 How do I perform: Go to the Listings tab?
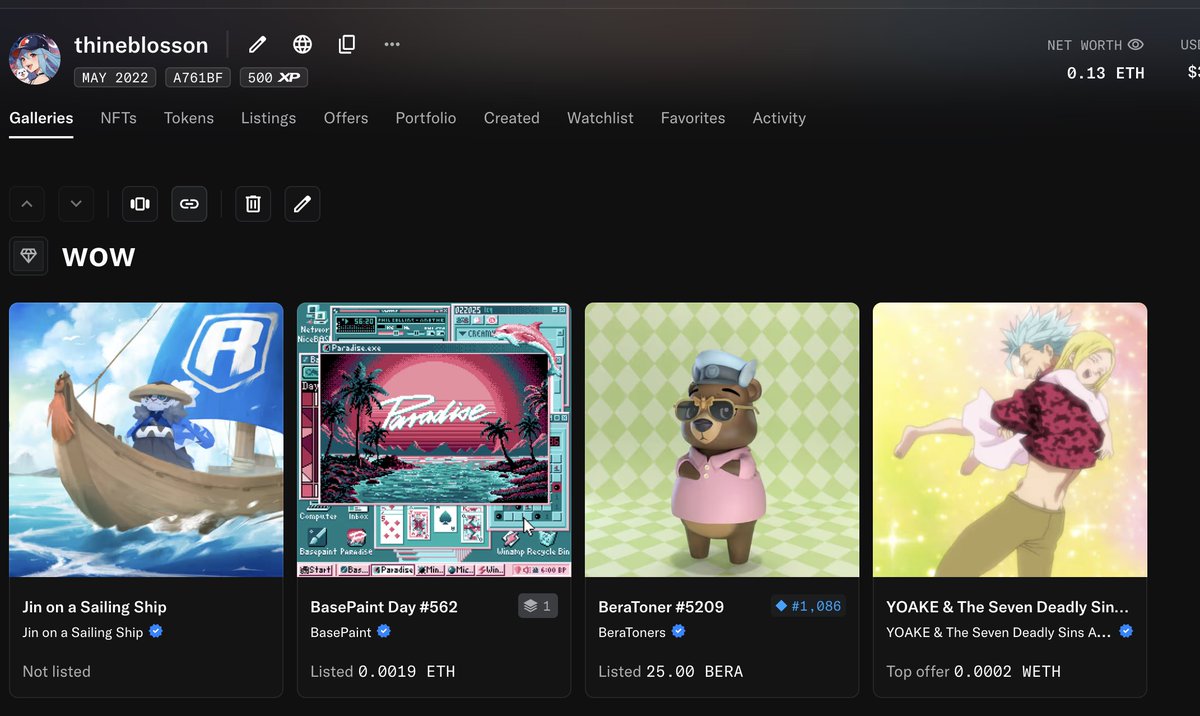(x=268, y=118)
